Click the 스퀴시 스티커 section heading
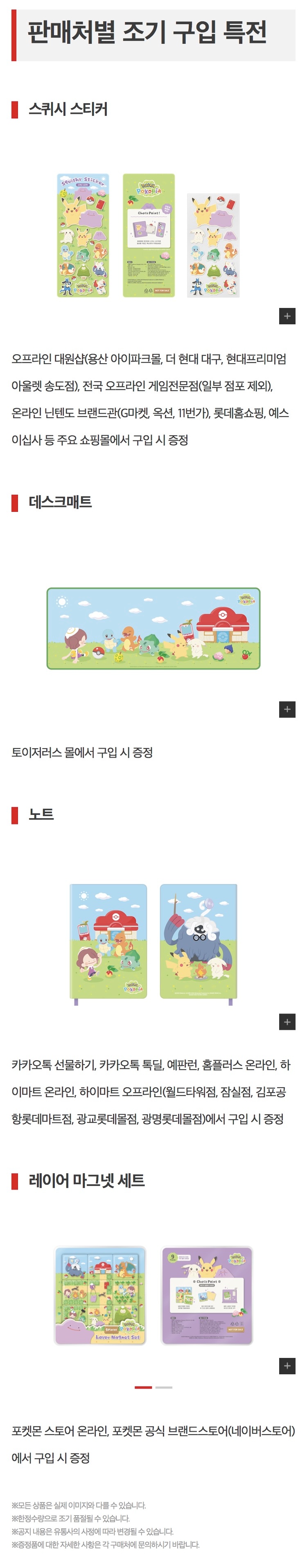 coord(68,110)
